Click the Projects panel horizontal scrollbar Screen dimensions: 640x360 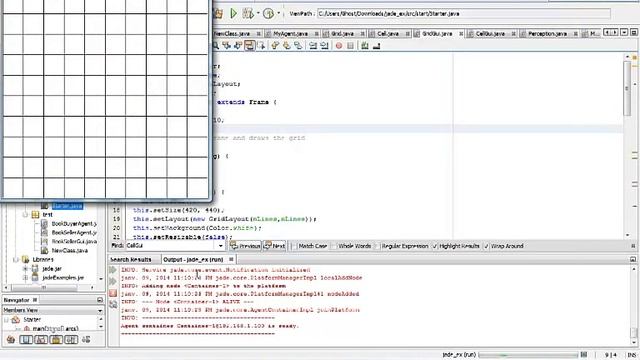coord(43,288)
